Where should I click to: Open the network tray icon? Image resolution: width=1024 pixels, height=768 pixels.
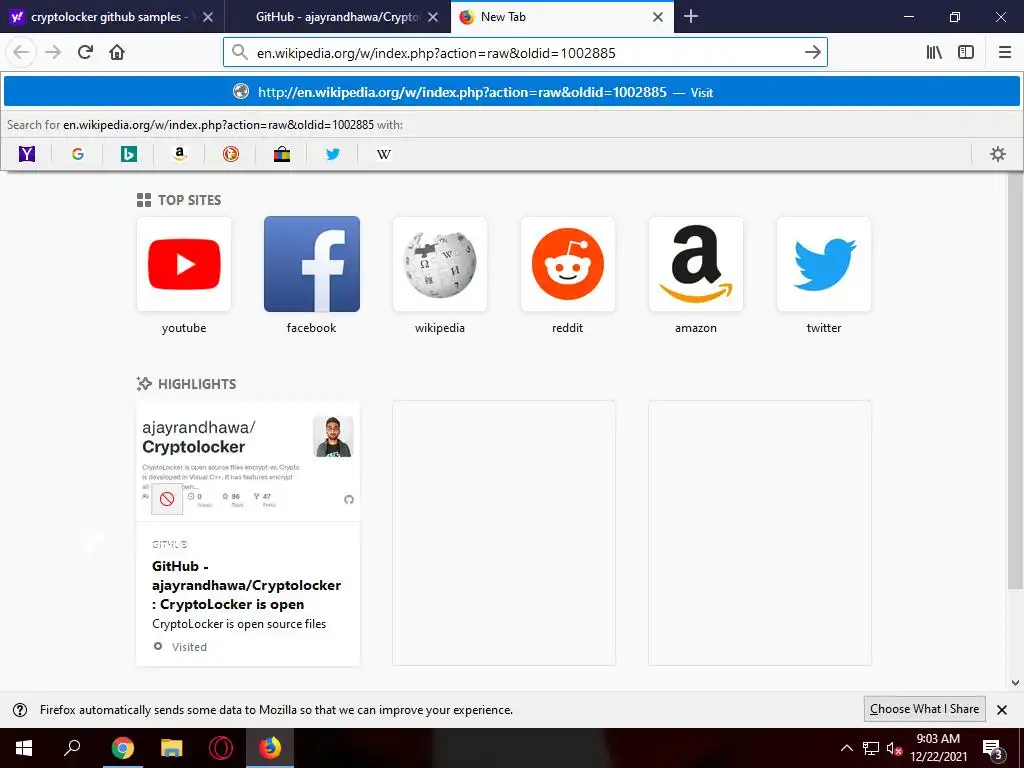[871, 748]
